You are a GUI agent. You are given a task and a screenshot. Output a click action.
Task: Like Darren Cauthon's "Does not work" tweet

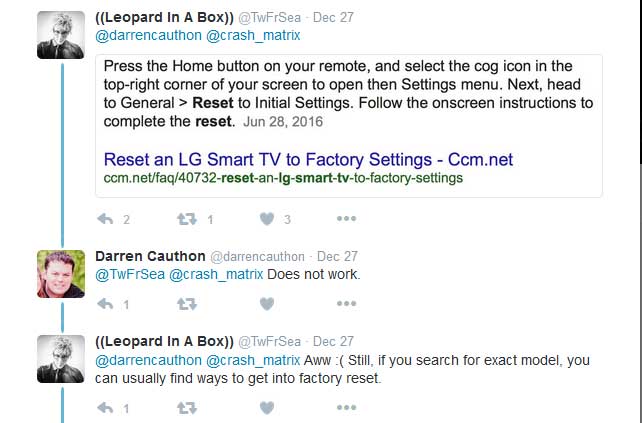tap(267, 304)
